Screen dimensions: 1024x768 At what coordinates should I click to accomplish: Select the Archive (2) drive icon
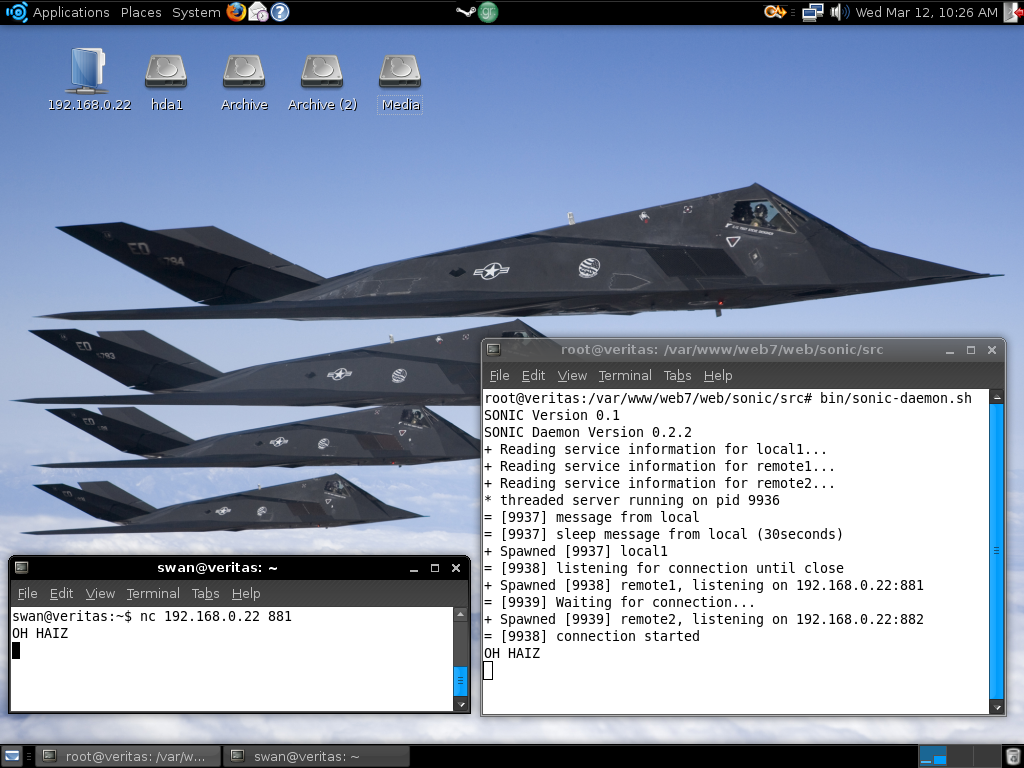323,82
